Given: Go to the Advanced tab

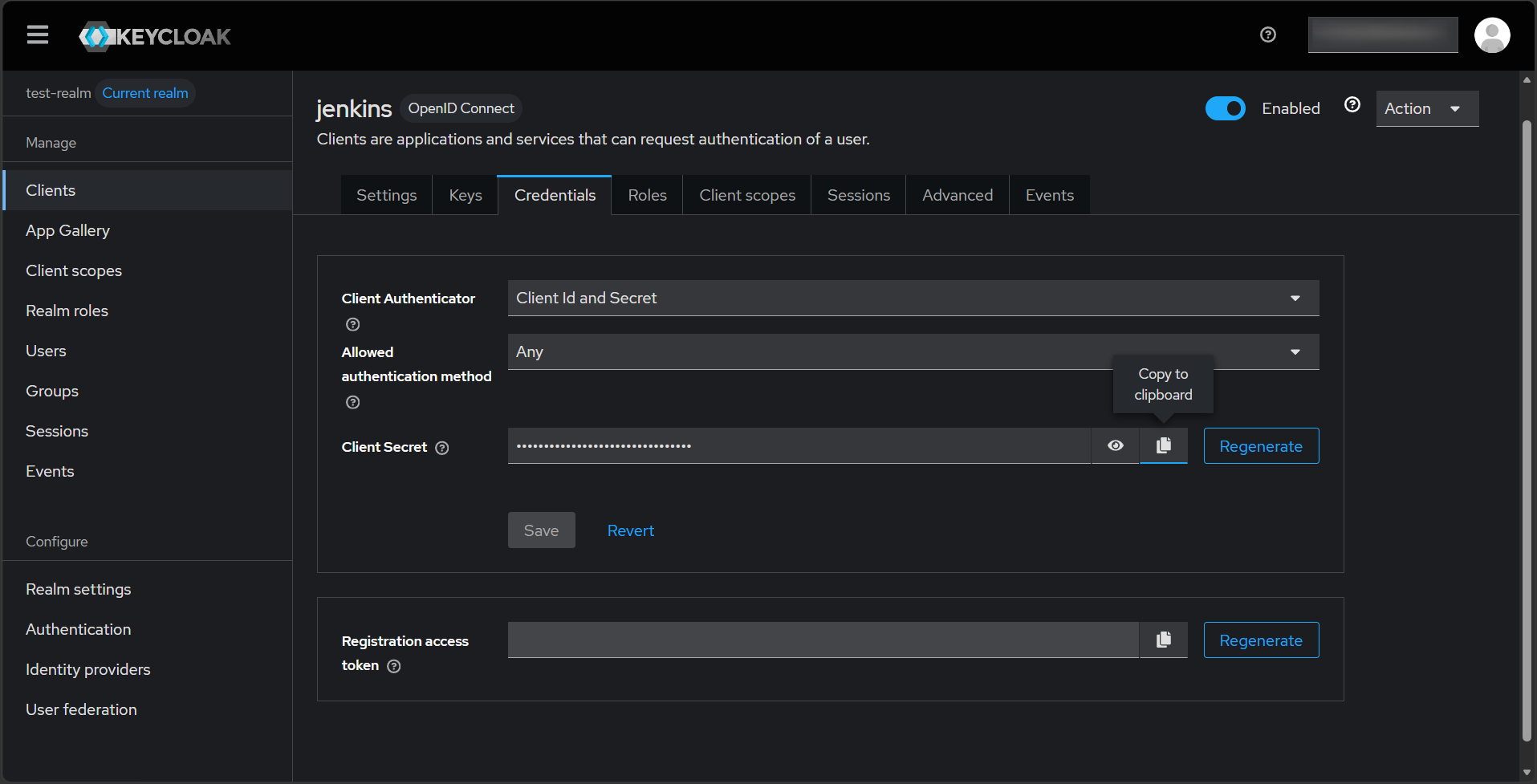Looking at the screenshot, I should [x=958, y=195].
